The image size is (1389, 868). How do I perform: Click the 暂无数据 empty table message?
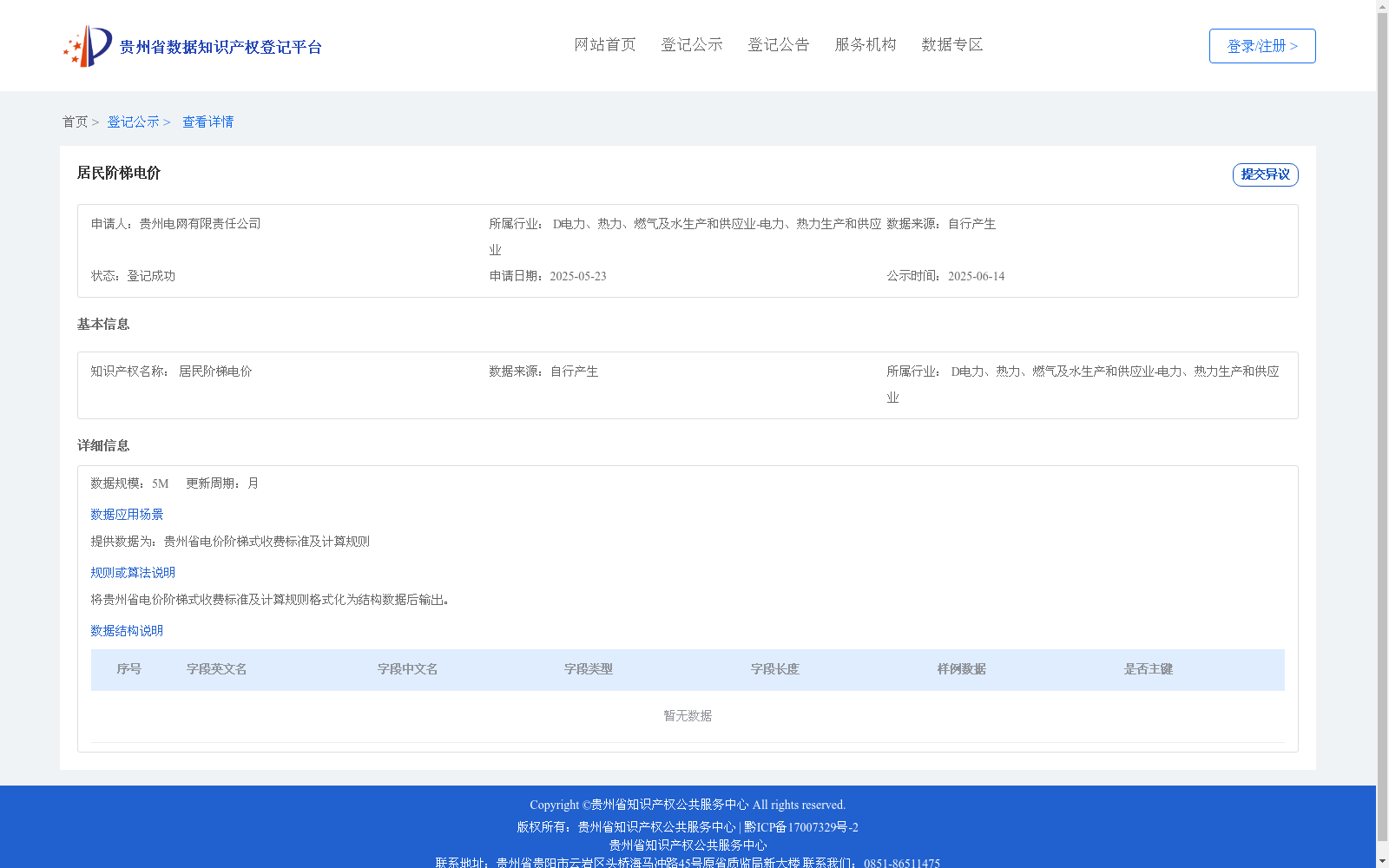[688, 716]
